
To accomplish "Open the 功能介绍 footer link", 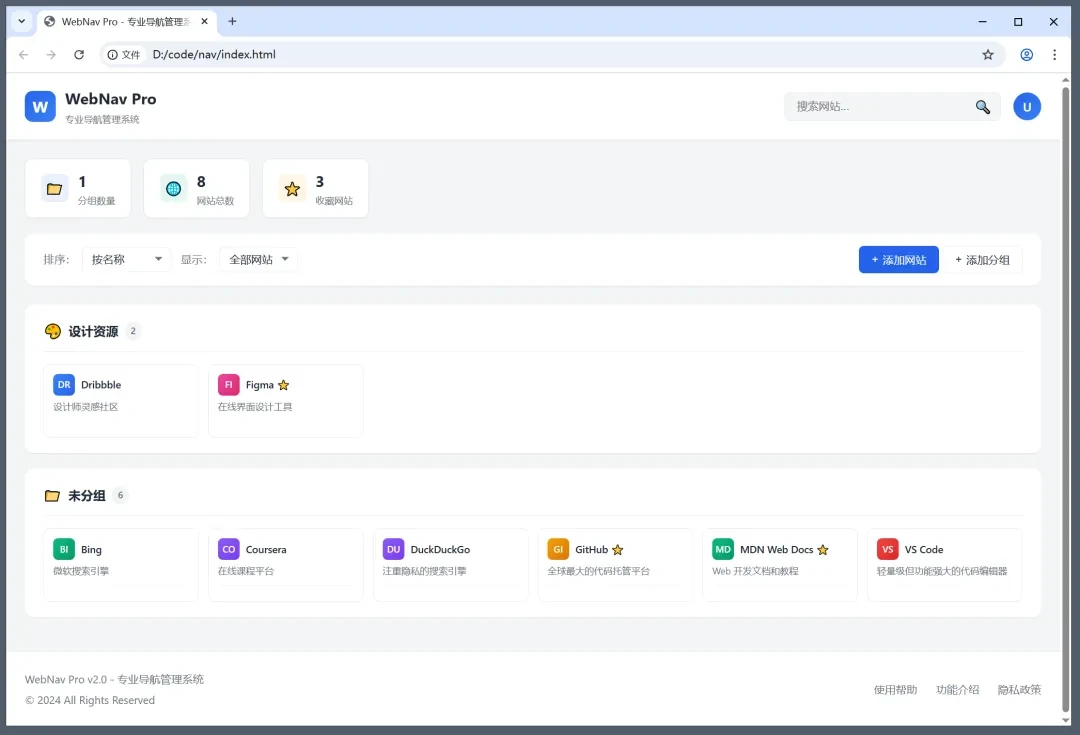I will [957, 690].
